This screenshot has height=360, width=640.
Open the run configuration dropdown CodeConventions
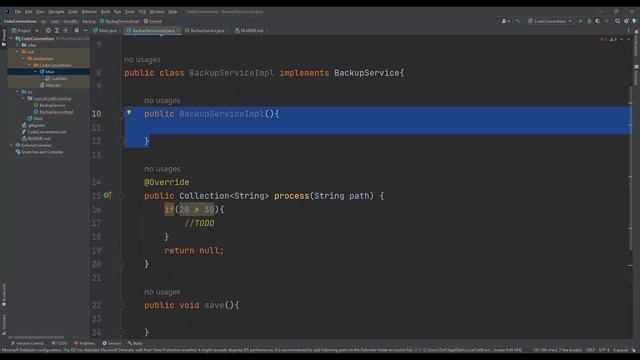click(x=549, y=21)
